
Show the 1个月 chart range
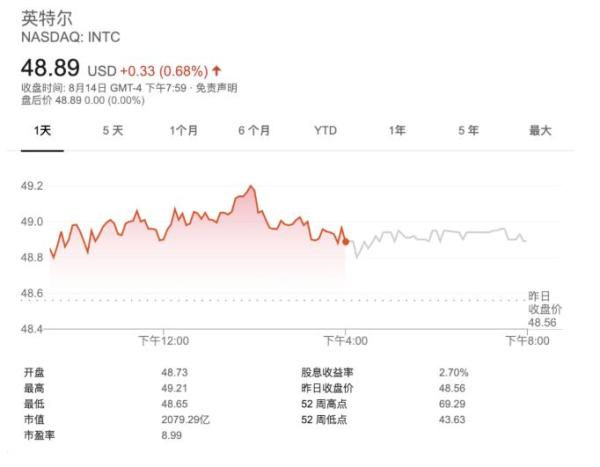(184, 130)
